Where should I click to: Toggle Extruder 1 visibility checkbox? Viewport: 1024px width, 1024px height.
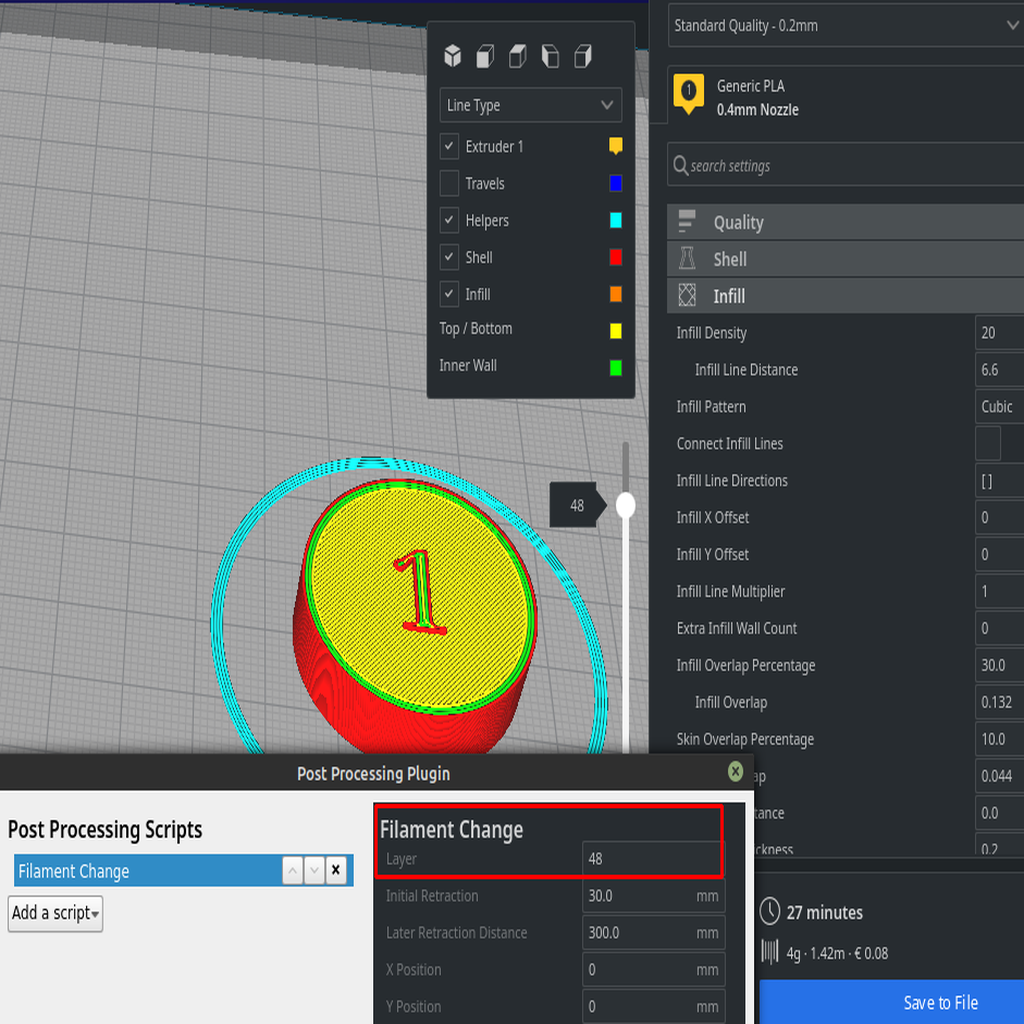[x=449, y=146]
